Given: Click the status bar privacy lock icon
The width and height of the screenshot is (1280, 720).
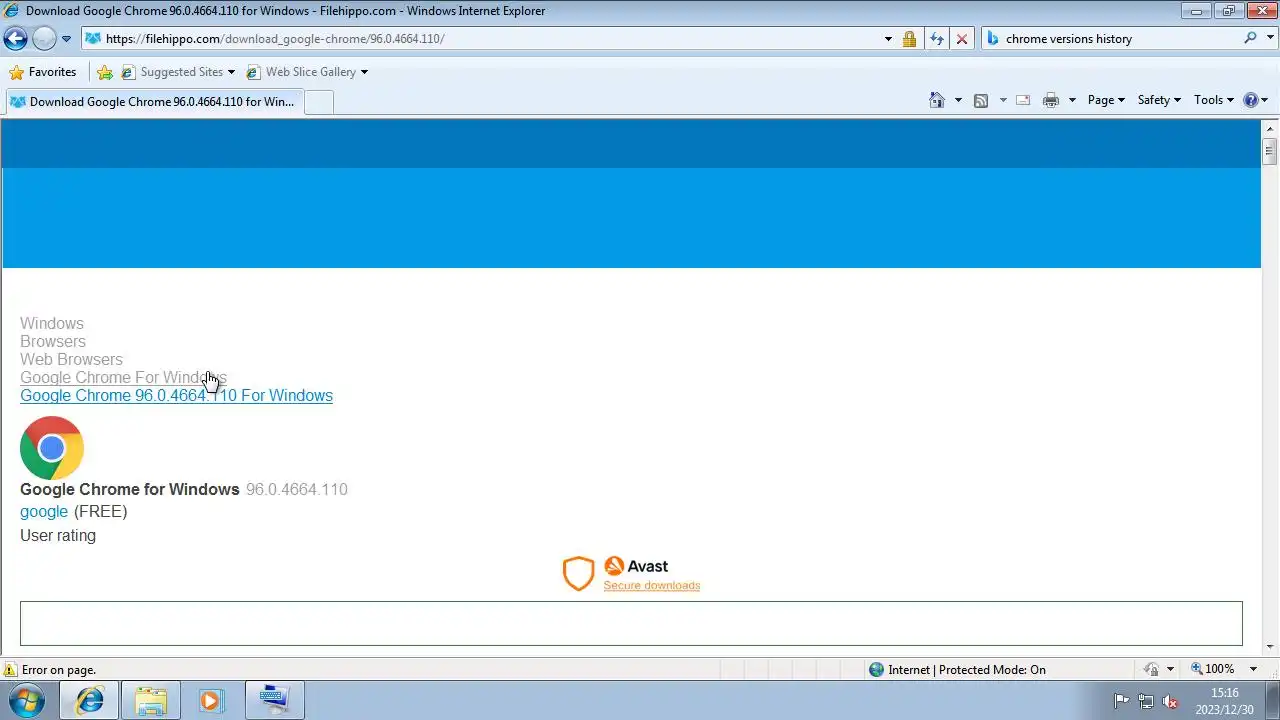Looking at the screenshot, I should (1152, 670).
